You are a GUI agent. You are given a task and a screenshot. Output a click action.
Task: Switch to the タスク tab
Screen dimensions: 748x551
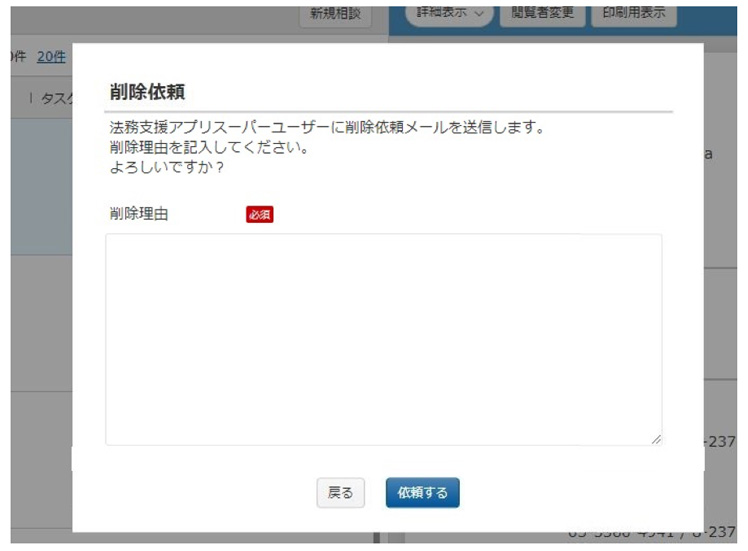(x=55, y=99)
